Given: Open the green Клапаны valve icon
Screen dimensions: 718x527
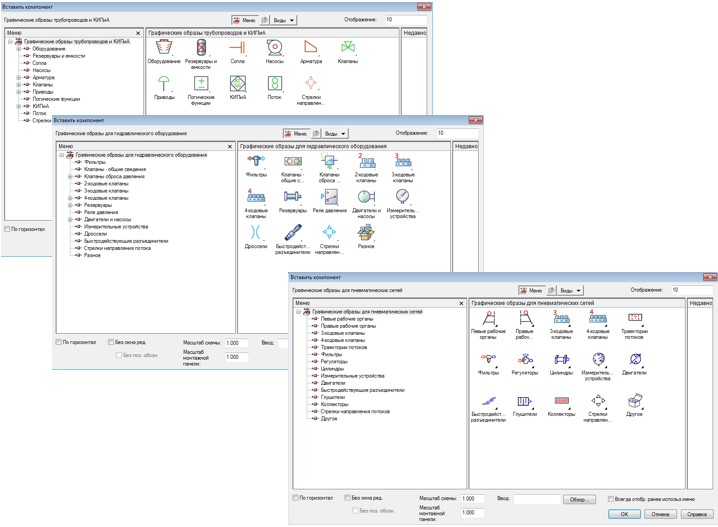Looking at the screenshot, I should tap(348, 47).
